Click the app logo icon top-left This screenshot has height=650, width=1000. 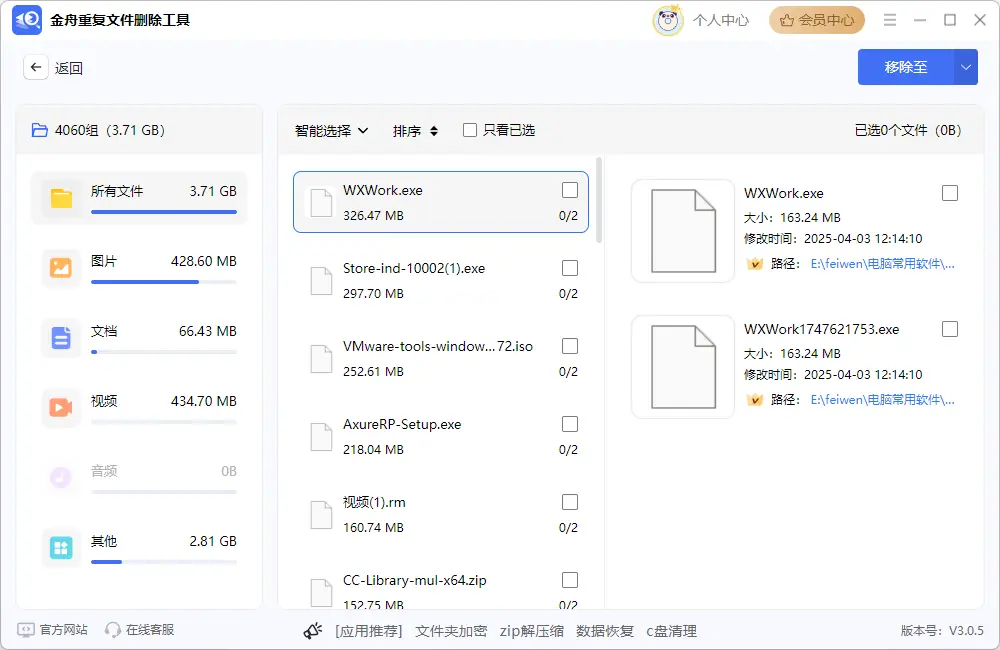click(x=26, y=20)
